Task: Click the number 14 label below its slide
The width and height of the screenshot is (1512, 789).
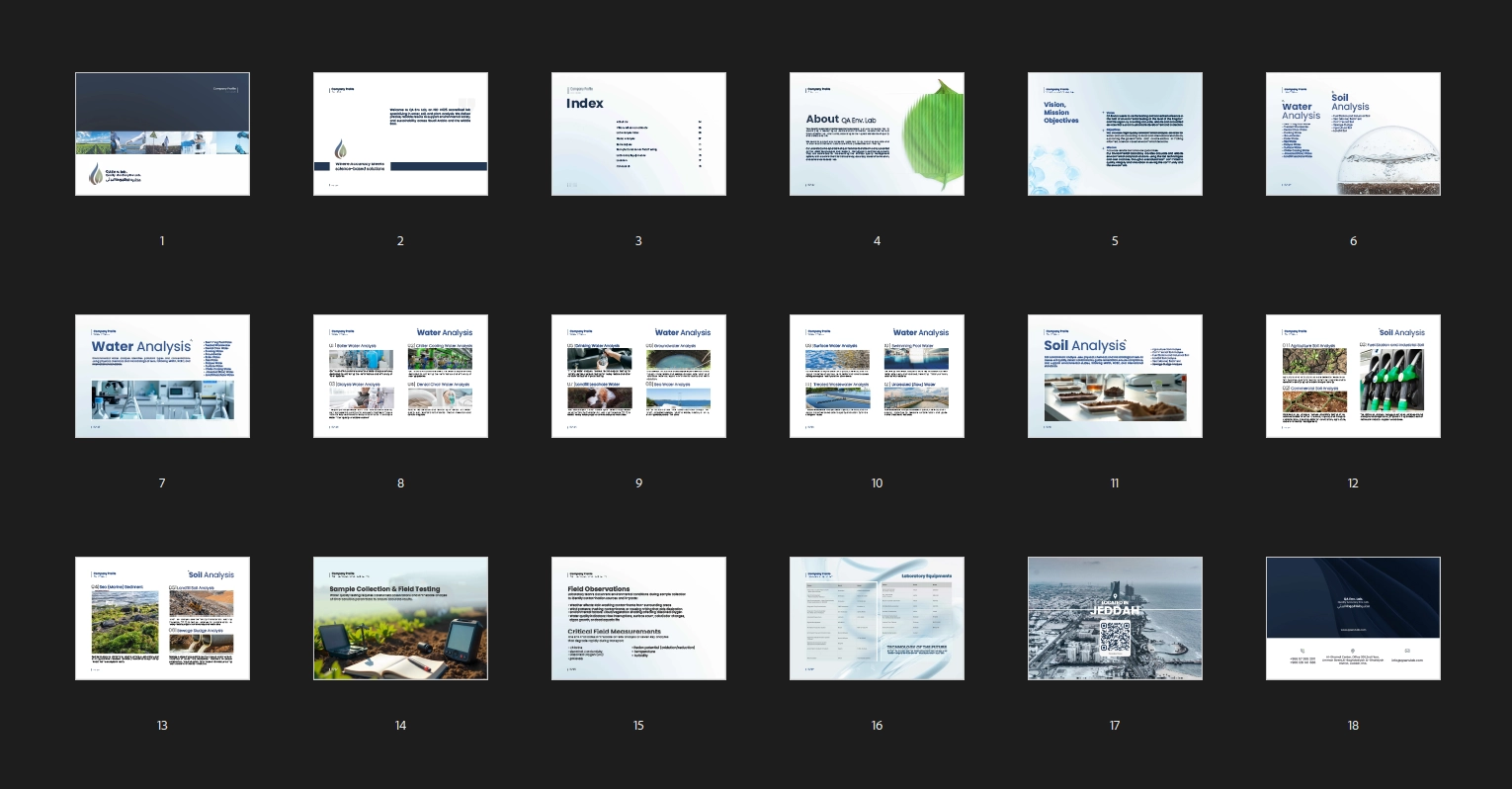Action: [x=400, y=726]
